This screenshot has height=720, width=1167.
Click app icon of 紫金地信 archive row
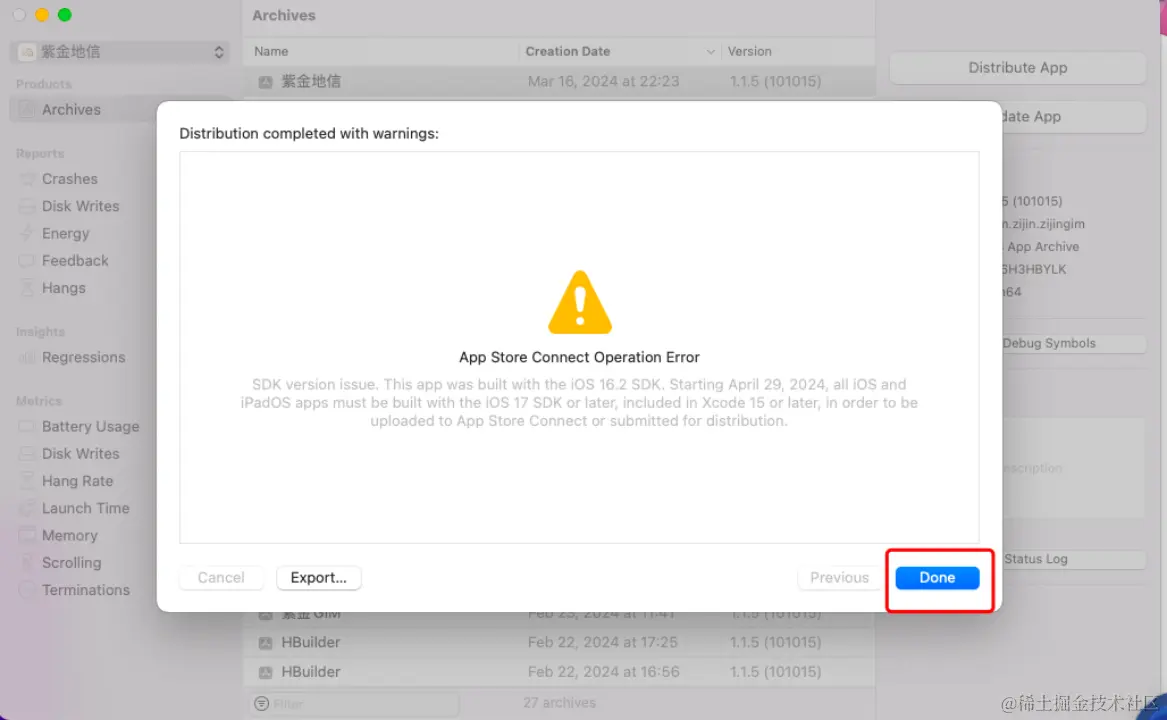coord(265,82)
